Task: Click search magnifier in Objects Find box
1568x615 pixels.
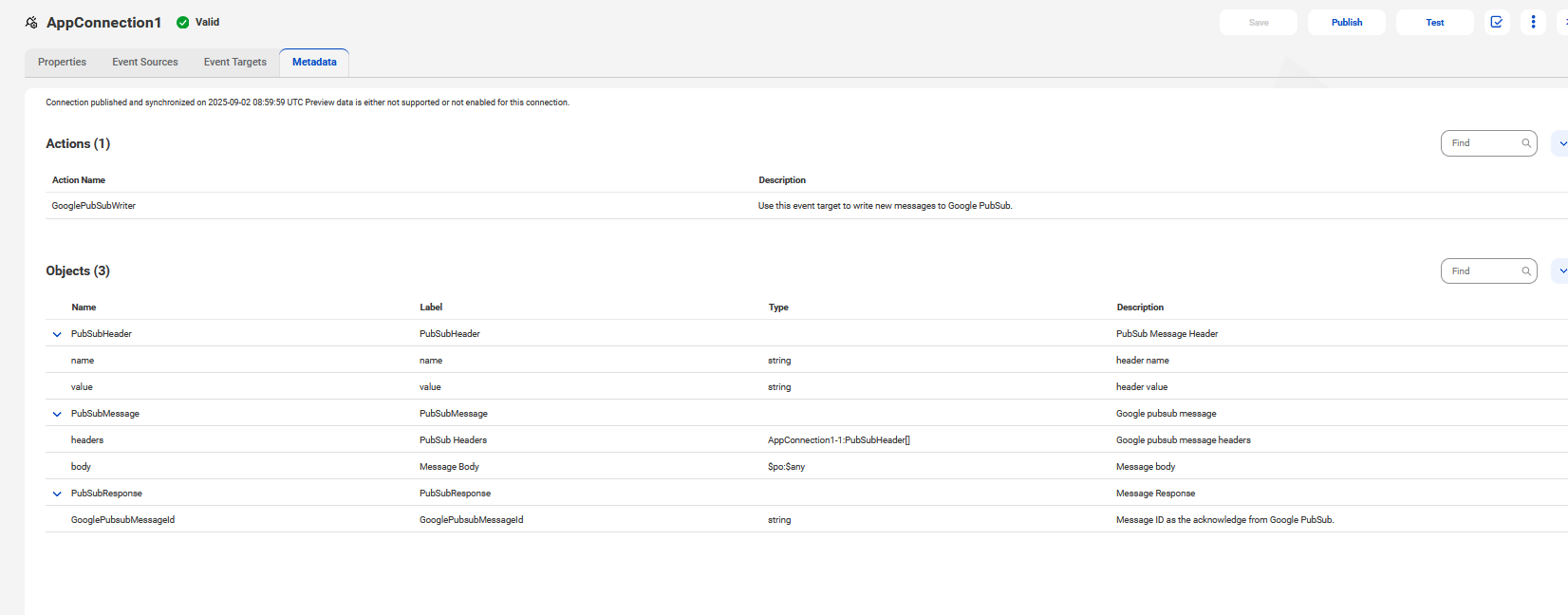Action: 1526,271
